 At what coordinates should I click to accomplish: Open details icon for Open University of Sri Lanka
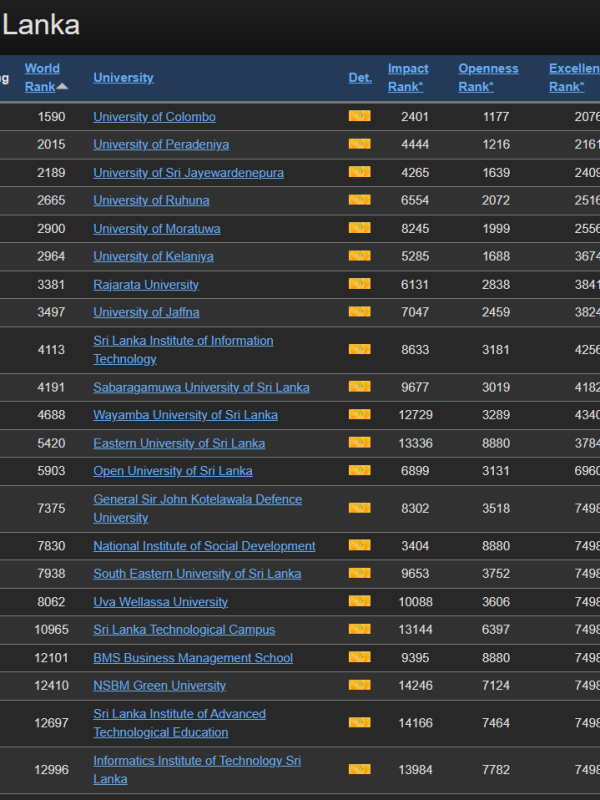[x=359, y=470]
